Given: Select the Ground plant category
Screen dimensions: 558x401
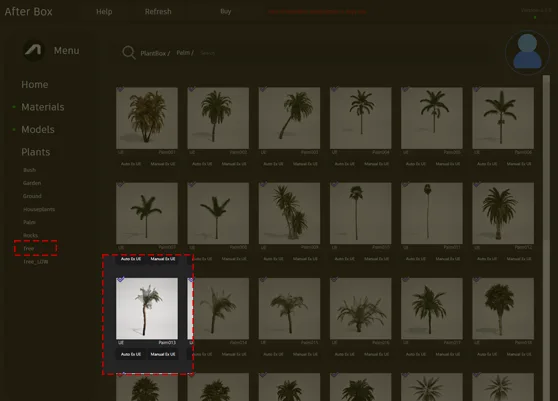Looking at the screenshot, I should coord(32,196).
